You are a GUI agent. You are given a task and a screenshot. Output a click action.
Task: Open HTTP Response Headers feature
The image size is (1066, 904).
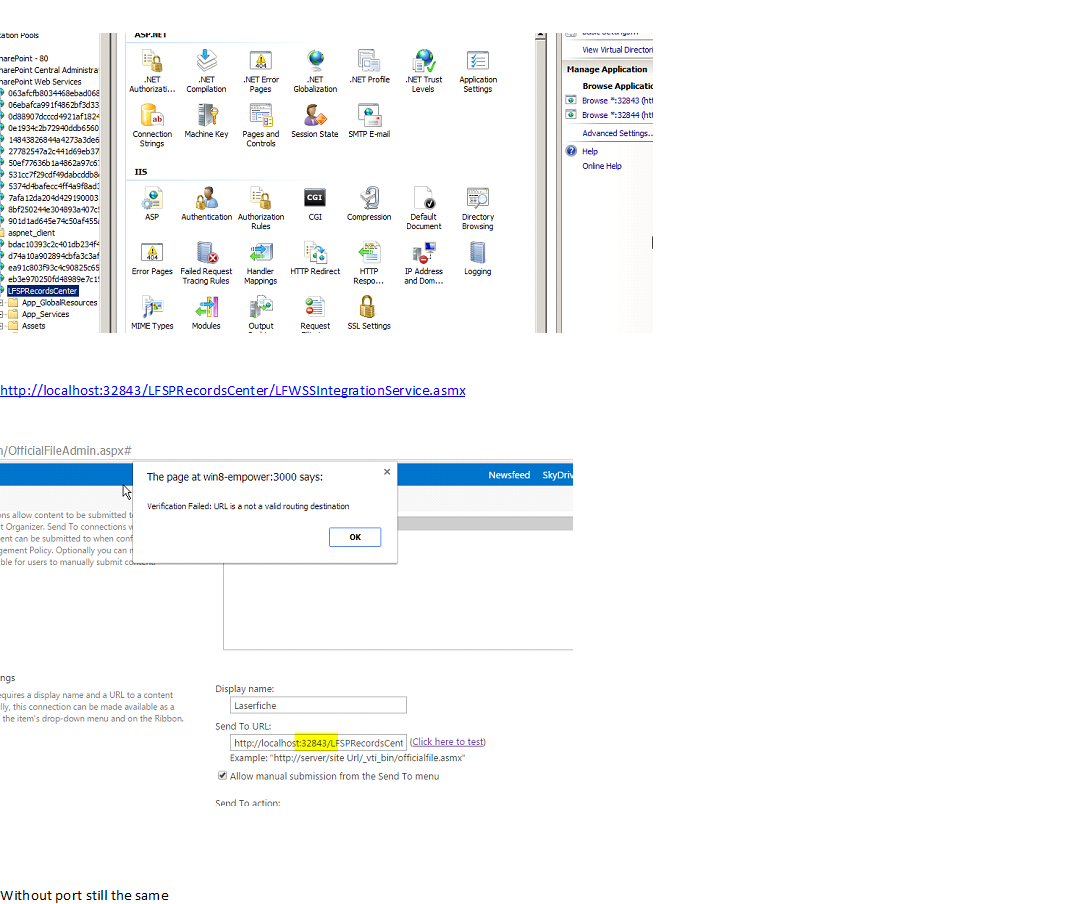point(369,263)
